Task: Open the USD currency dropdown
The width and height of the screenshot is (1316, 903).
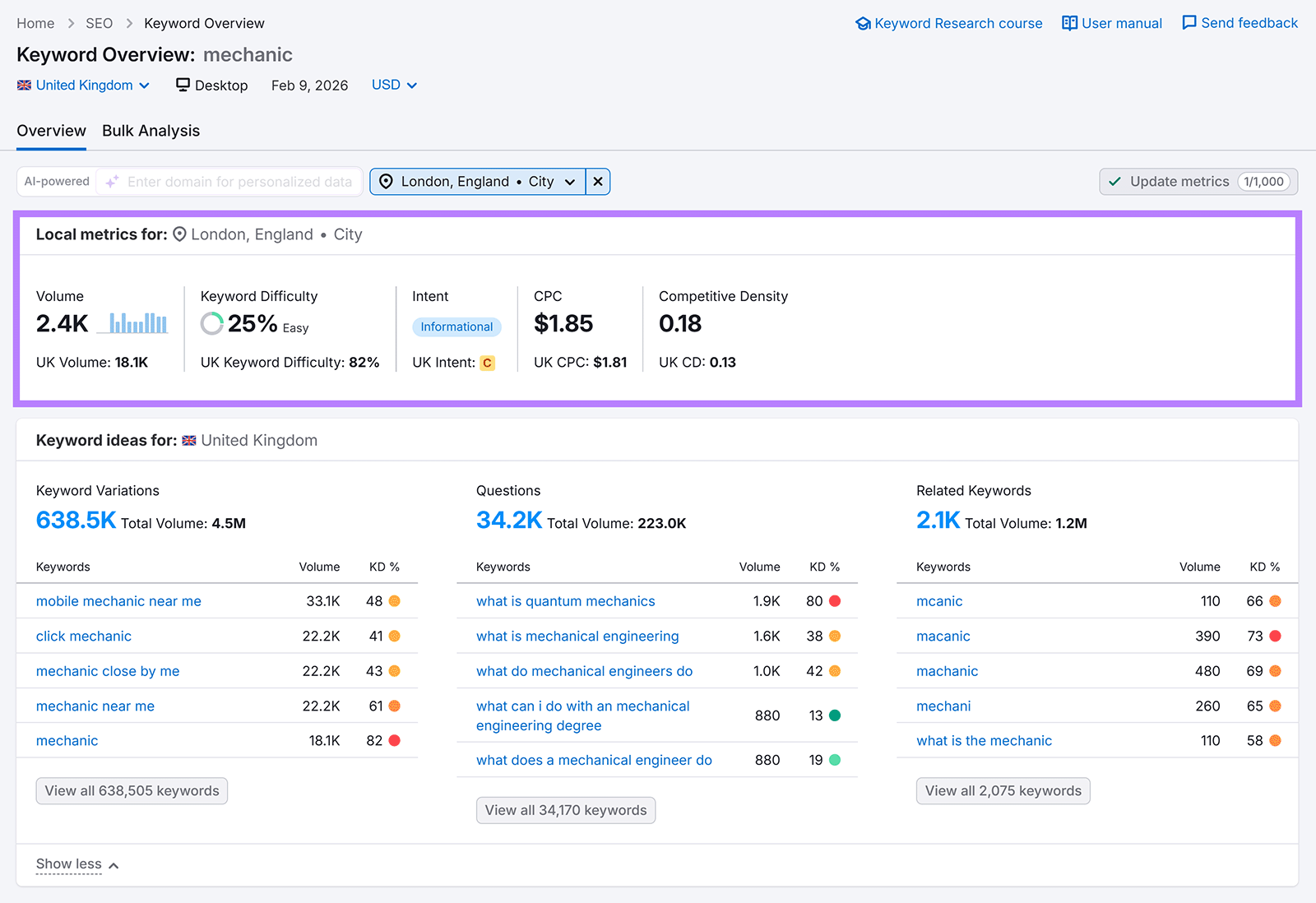Action: 393,85
